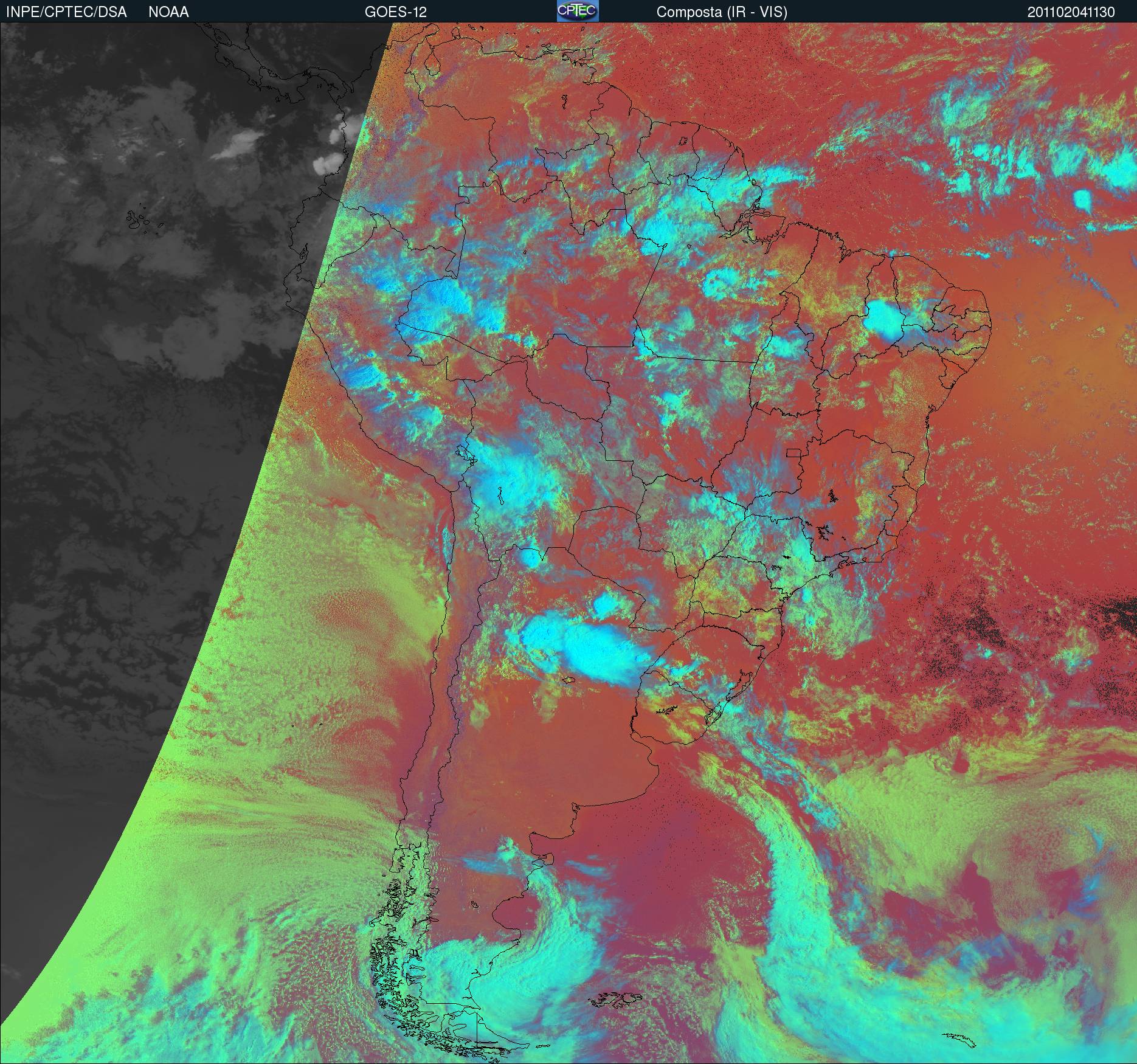Click the NOAA label in header
Screen dimensions: 1137x1064
(x=168, y=12)
